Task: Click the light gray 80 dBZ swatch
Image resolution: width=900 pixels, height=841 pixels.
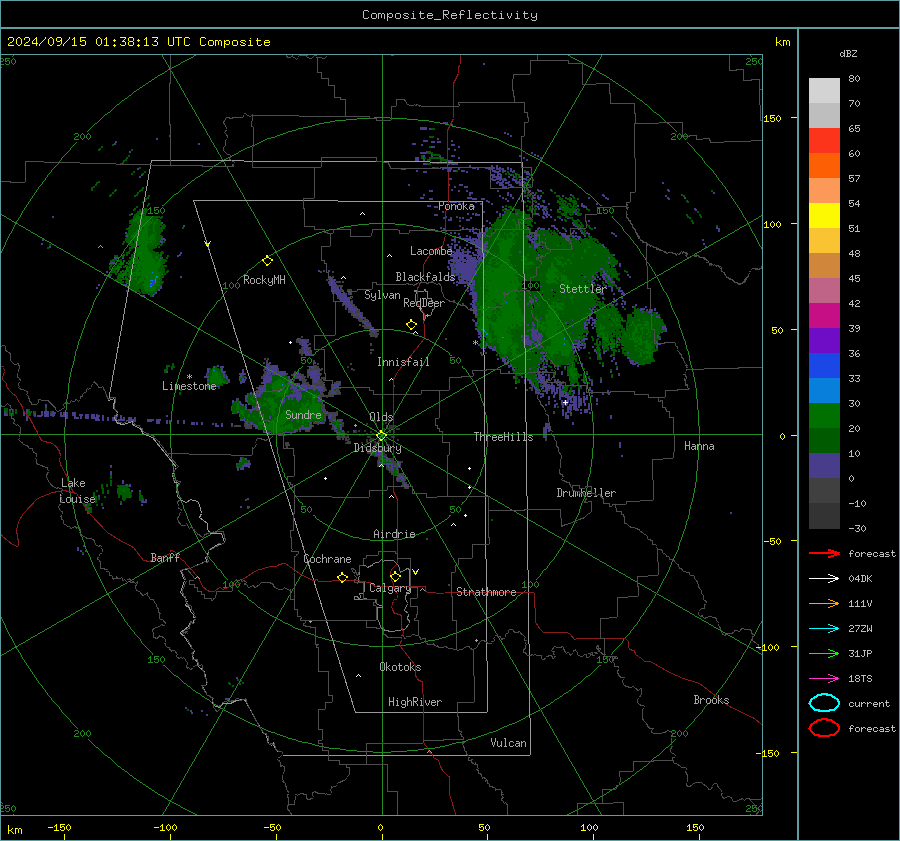Action: pos(824,90)
